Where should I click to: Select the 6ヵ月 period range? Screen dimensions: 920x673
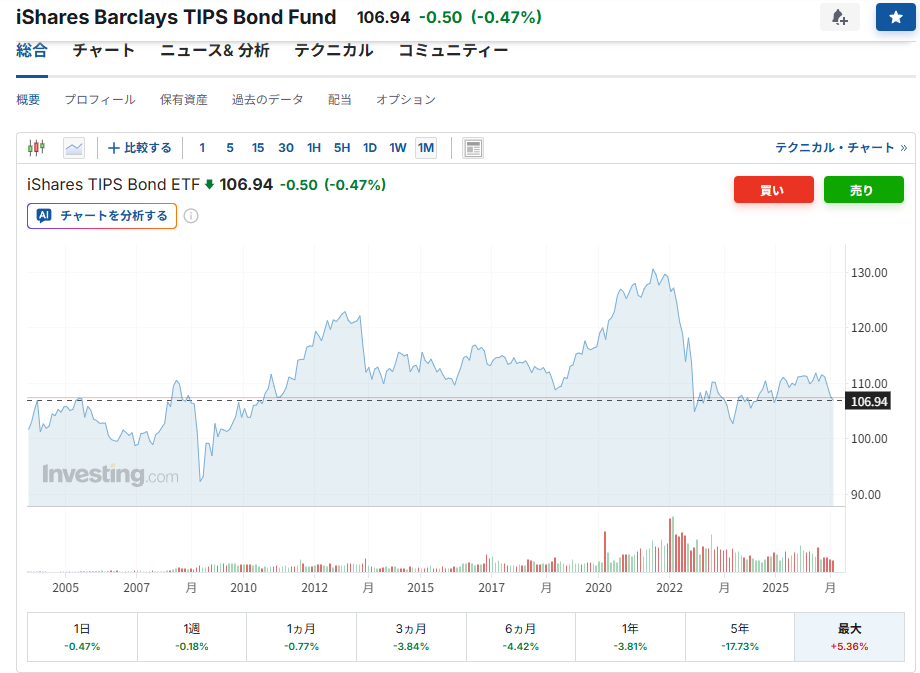pyautogui.click(x=521, y=637)
